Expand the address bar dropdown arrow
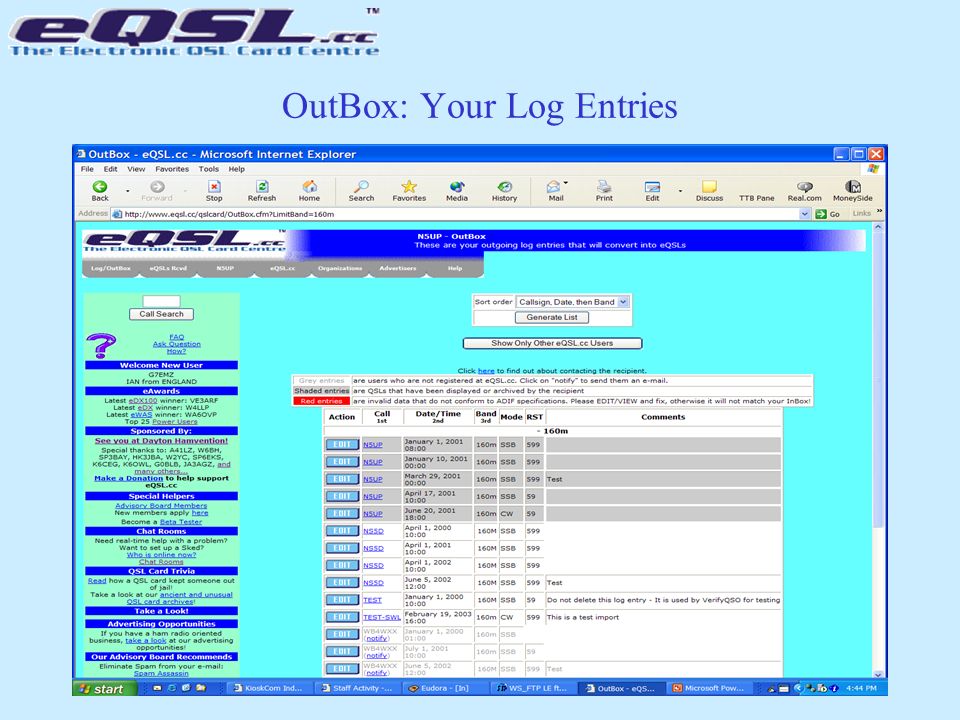 click(x=805, y=214)
